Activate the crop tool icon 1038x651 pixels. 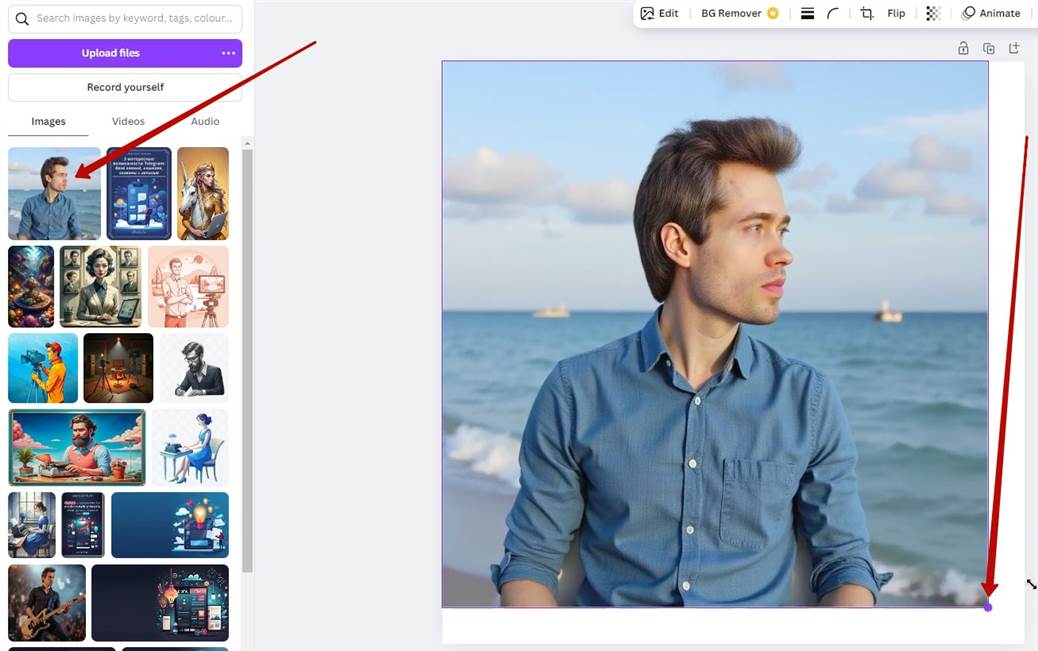(x=867, y=13)
